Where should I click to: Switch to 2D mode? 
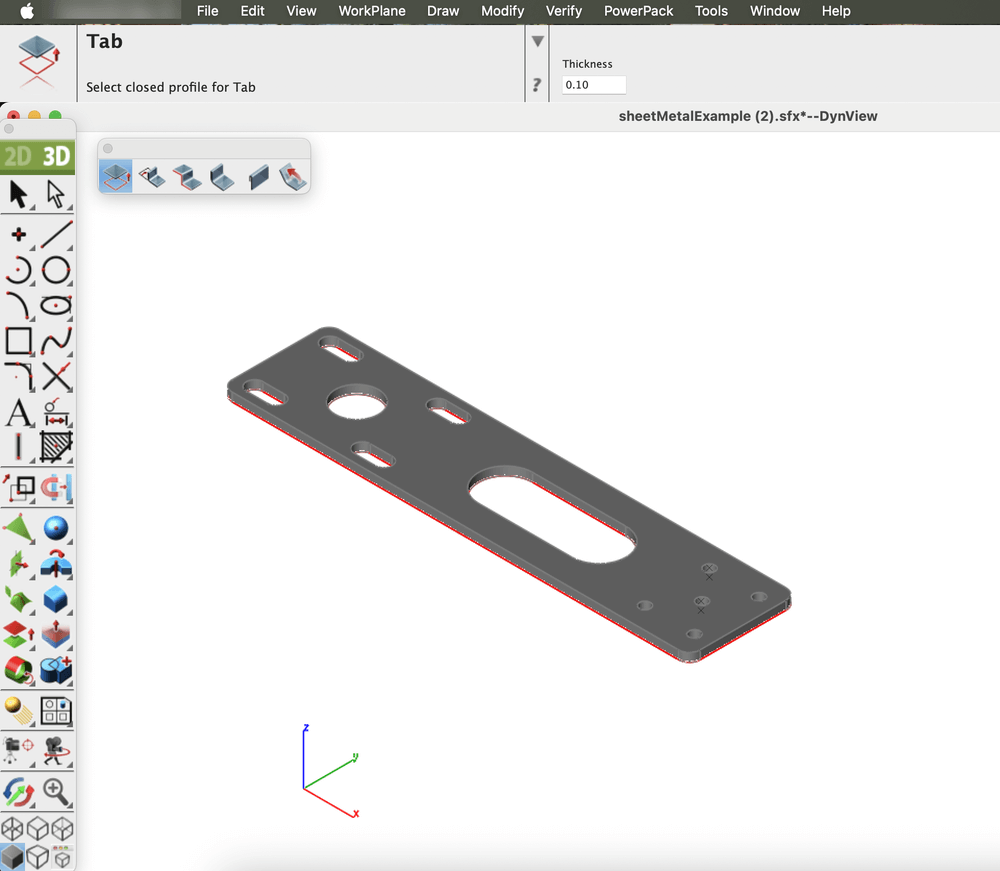pyautogui.click(x=18, y=156)
